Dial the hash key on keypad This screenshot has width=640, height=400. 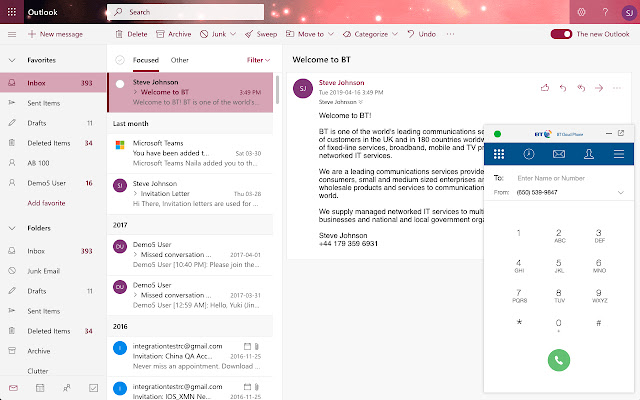click(599, 323)
